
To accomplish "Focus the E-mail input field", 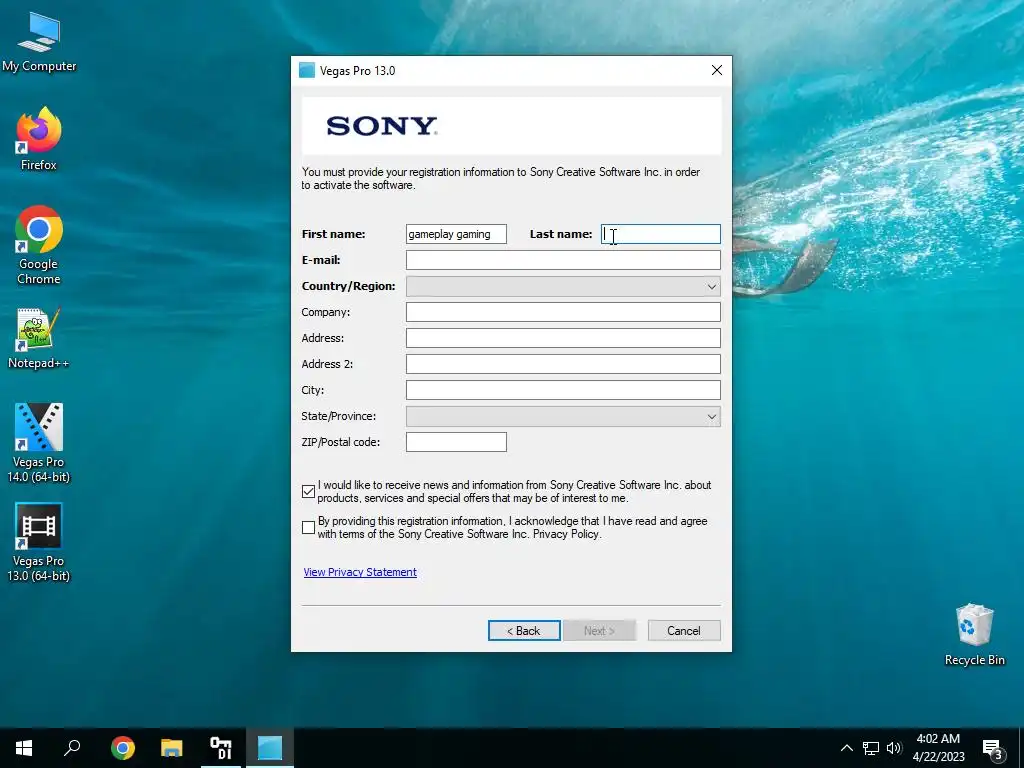I will tap(563, 260).
